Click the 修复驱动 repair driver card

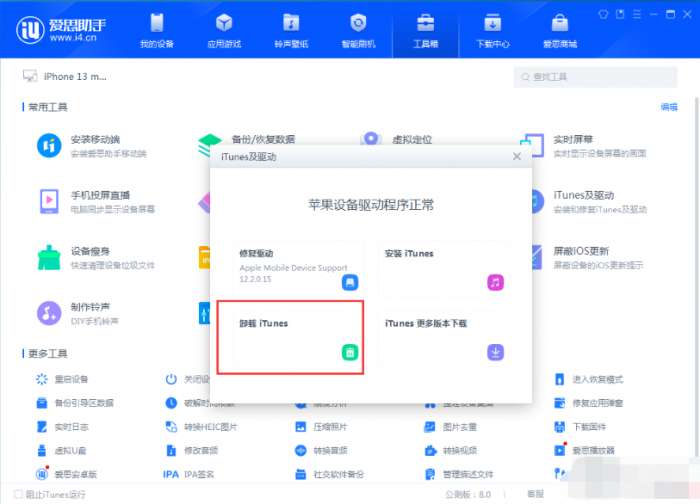[297, 269]
